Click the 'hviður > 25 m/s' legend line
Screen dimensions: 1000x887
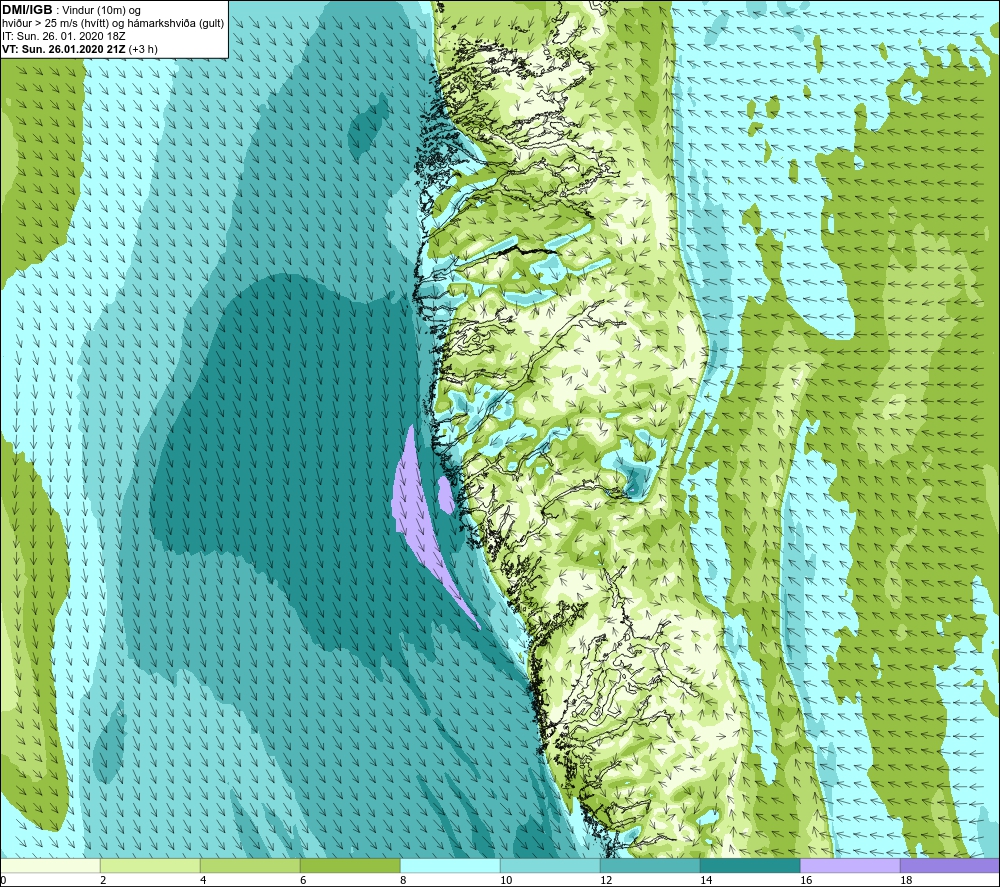click(x=113, y=24)
